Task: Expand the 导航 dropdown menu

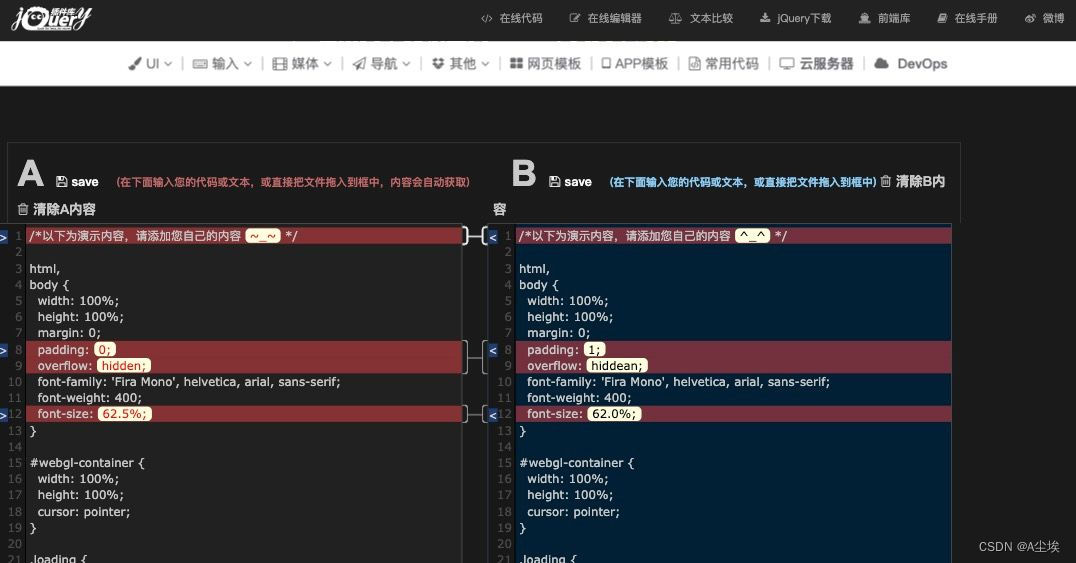Action: click(382, 64)
